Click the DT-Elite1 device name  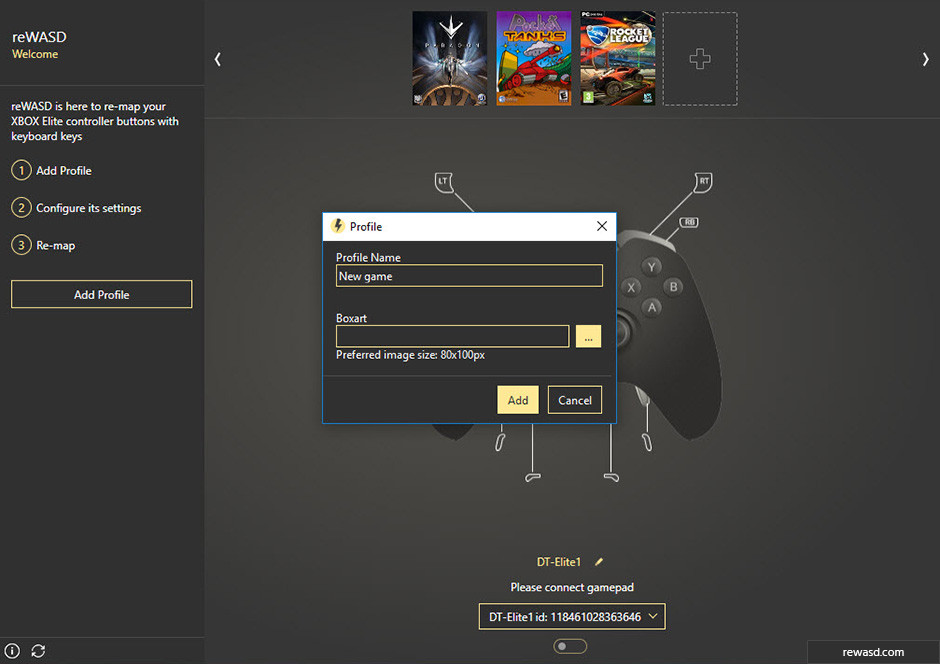(559, 562)
